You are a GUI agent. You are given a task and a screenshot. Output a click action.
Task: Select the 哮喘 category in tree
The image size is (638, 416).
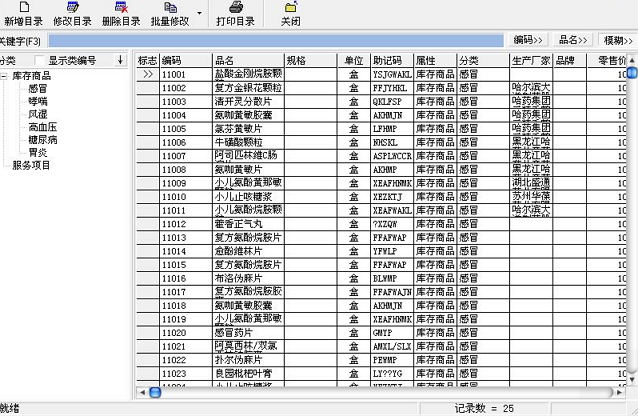coord(38,101)
